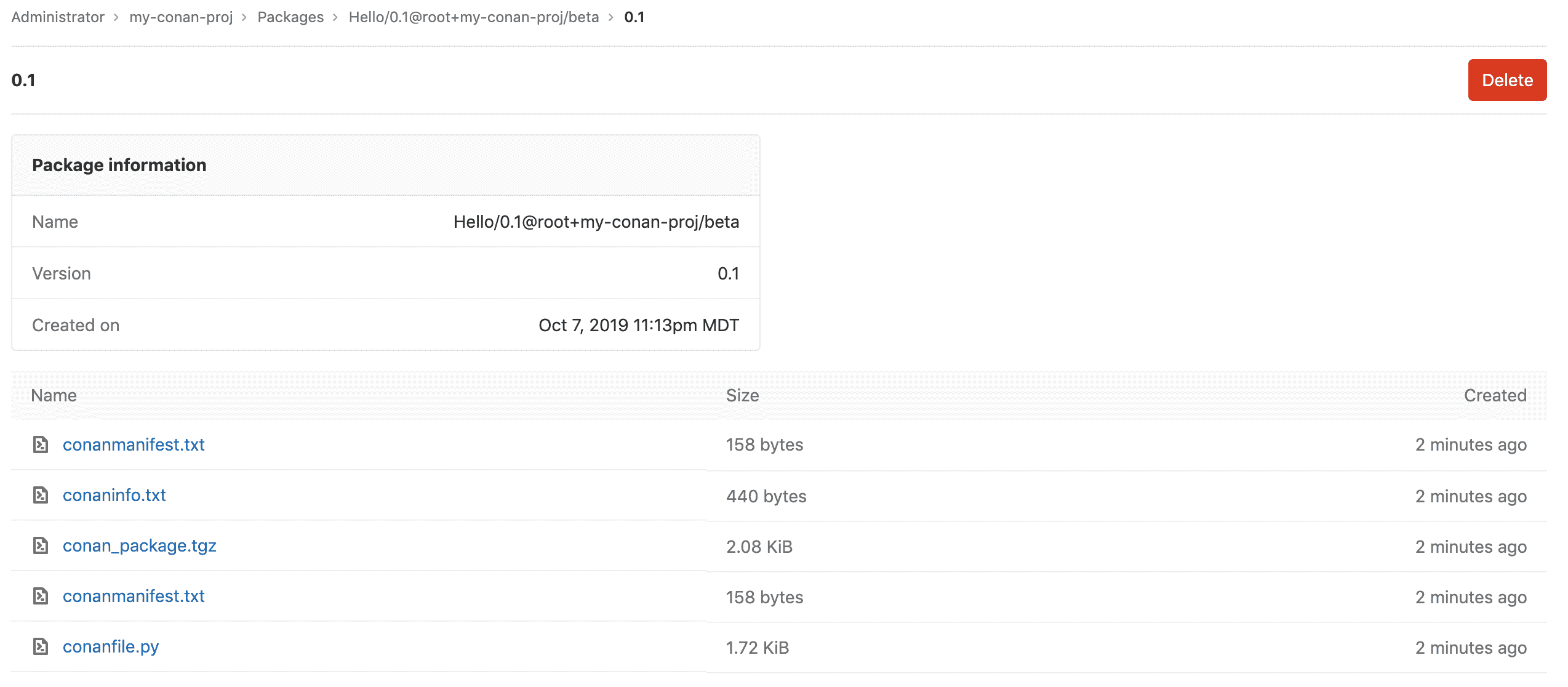
Task: Open the conaninfo.txt file link
Action: [114, 495]
